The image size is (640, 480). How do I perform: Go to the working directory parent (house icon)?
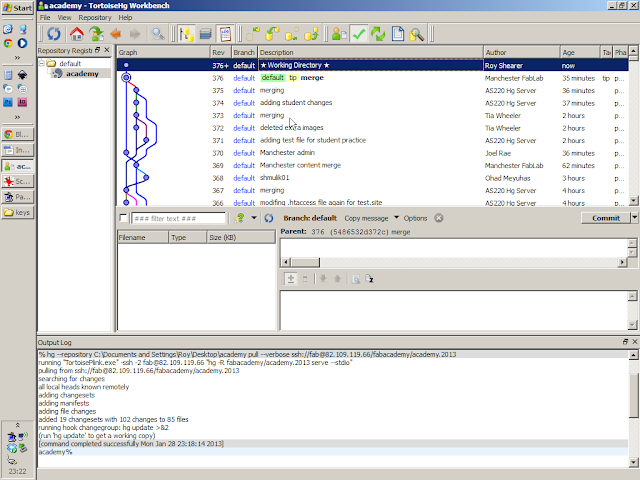click(x=76, y=34)
